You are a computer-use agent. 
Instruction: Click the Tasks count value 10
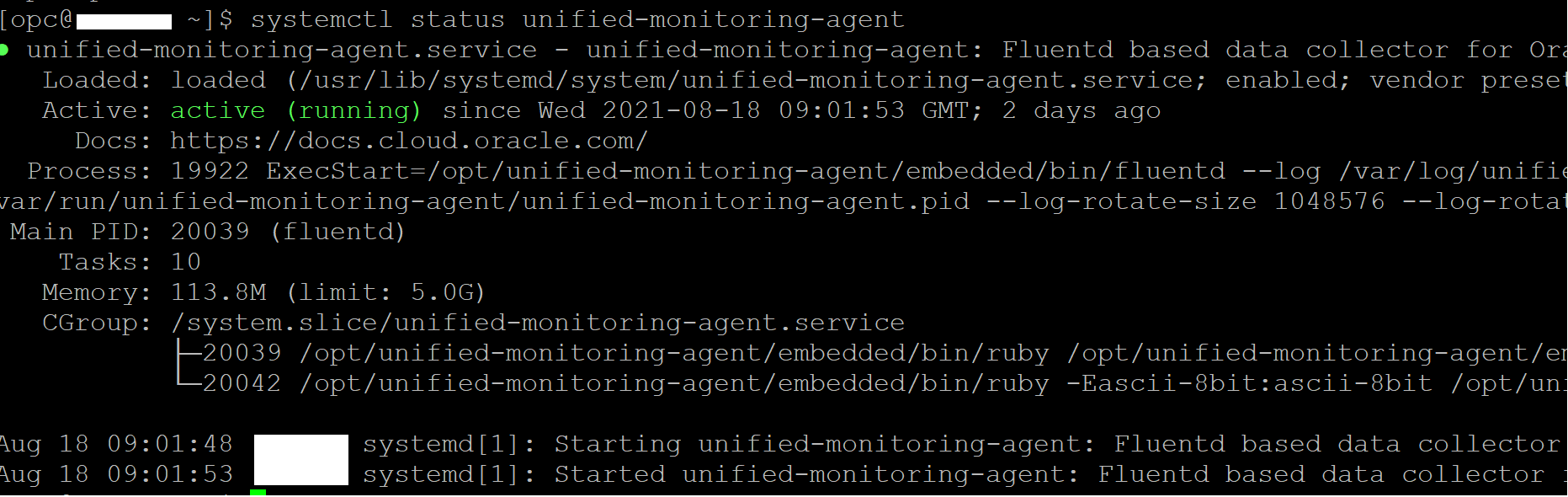186,262
